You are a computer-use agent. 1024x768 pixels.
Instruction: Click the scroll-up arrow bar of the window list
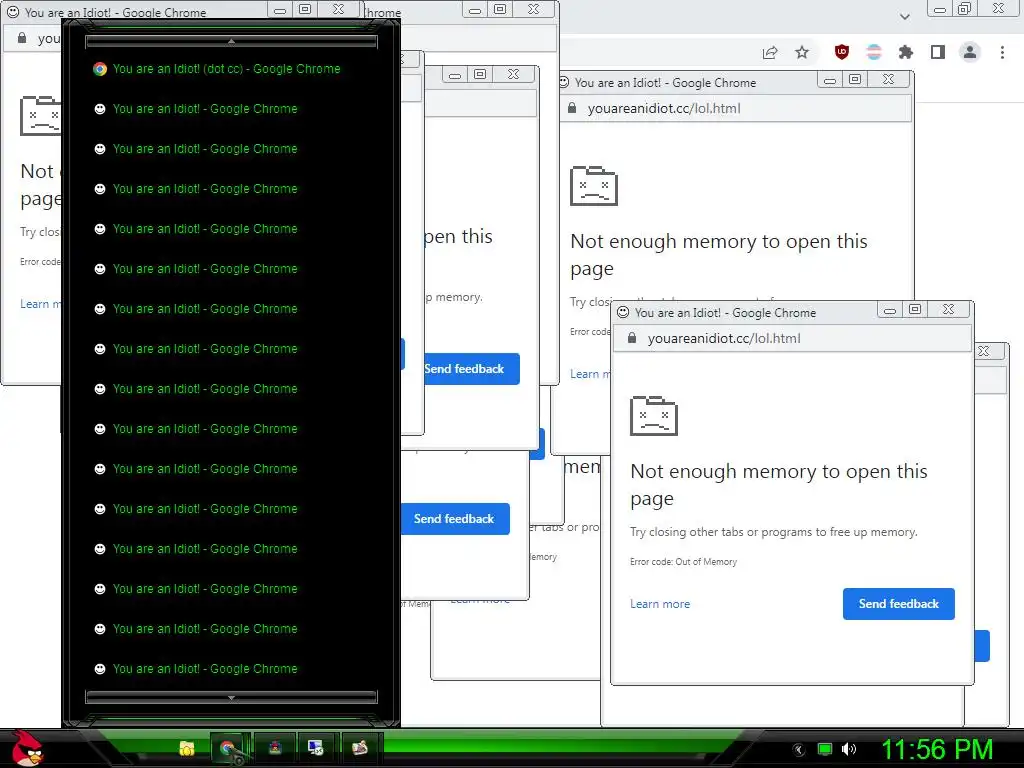pos(231,42)
